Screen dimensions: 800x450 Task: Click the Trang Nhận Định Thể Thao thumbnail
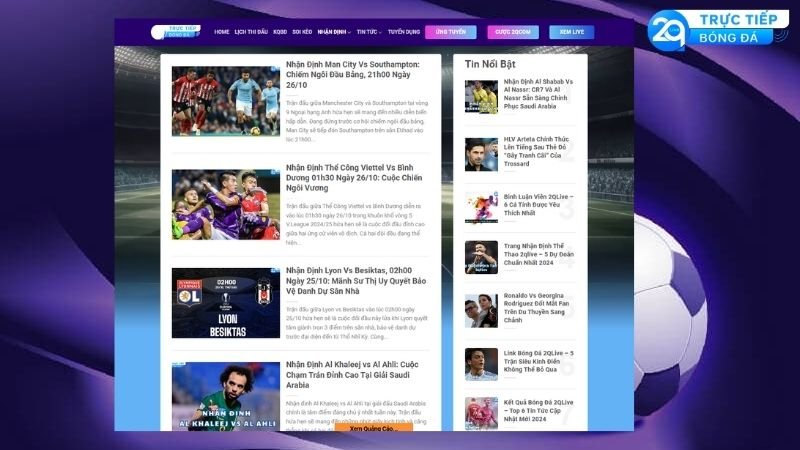pyautogui.click(x=481, y=257)
